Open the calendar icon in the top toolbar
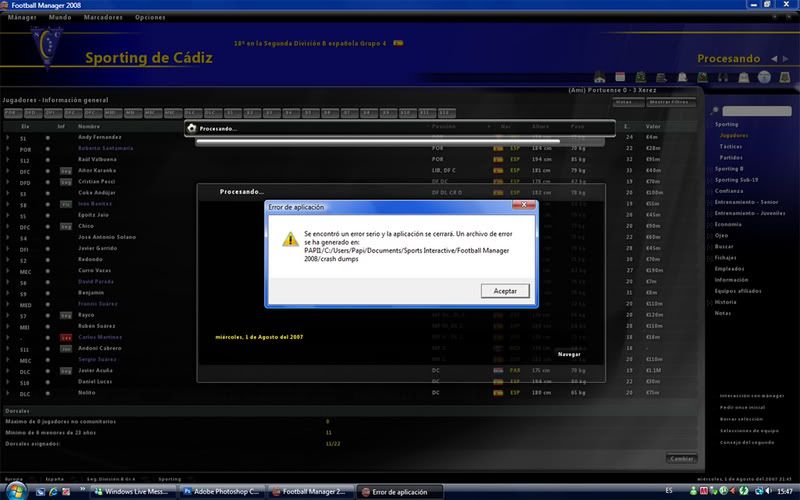This screenshot has width=800, height=500. tap(620, 77)
